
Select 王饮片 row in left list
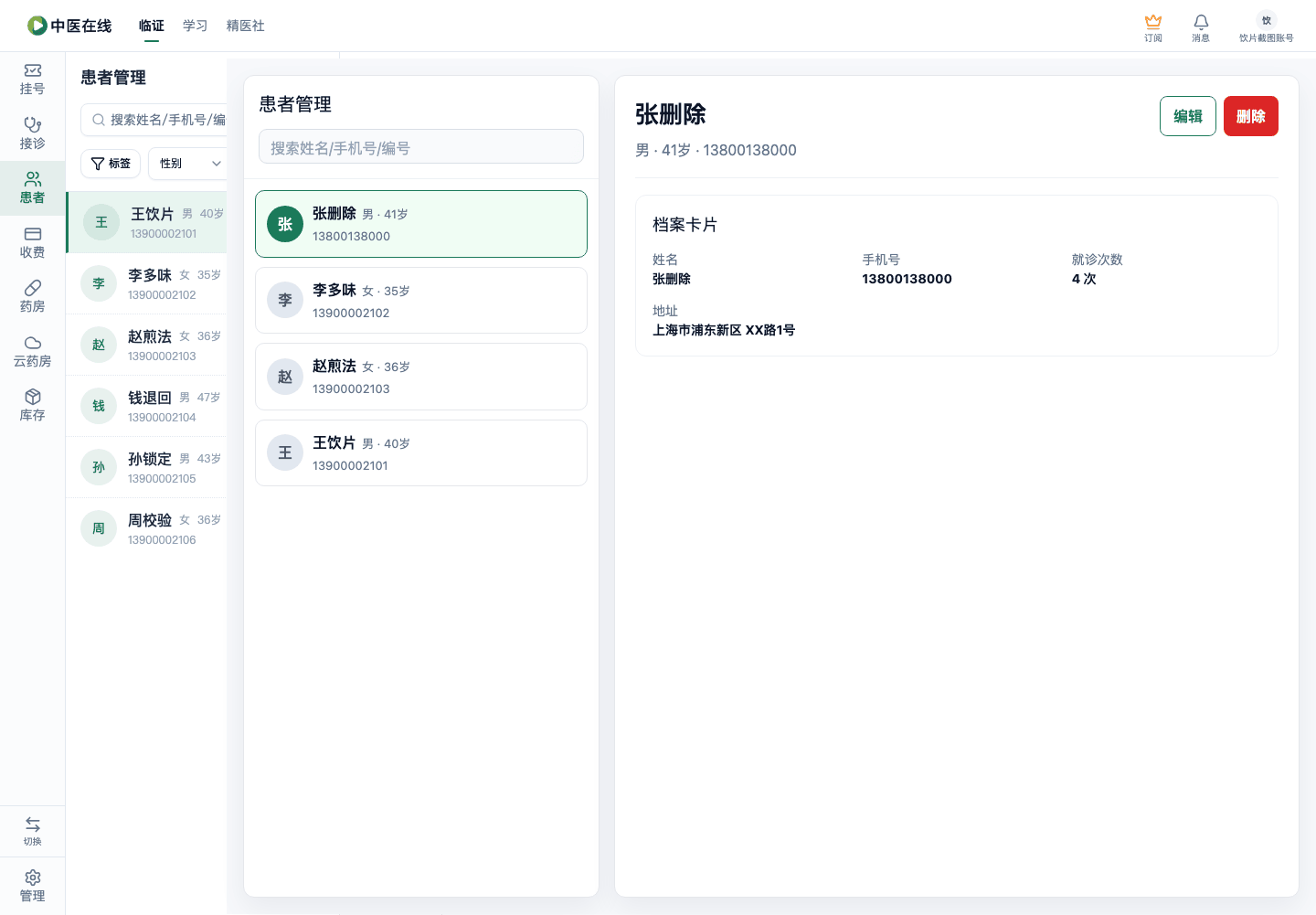coord(146,222)
